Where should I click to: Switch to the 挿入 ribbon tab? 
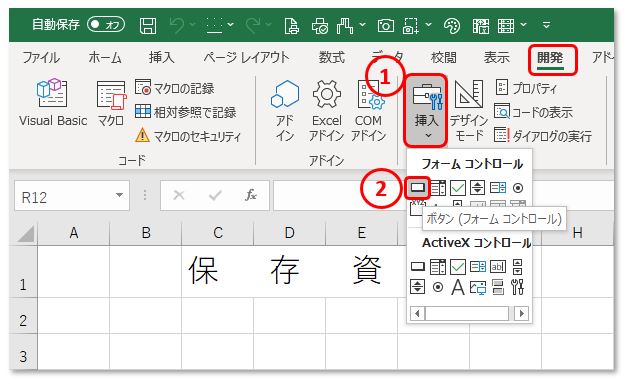tap(162, 58)
